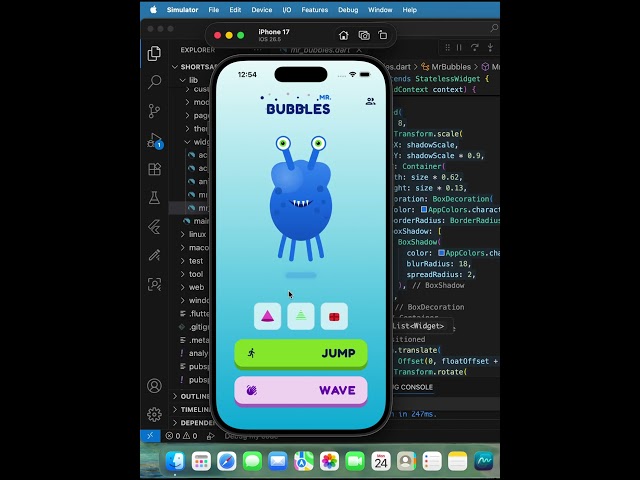
Task: Open the Source Control view
Action: [x=154, y=111]
